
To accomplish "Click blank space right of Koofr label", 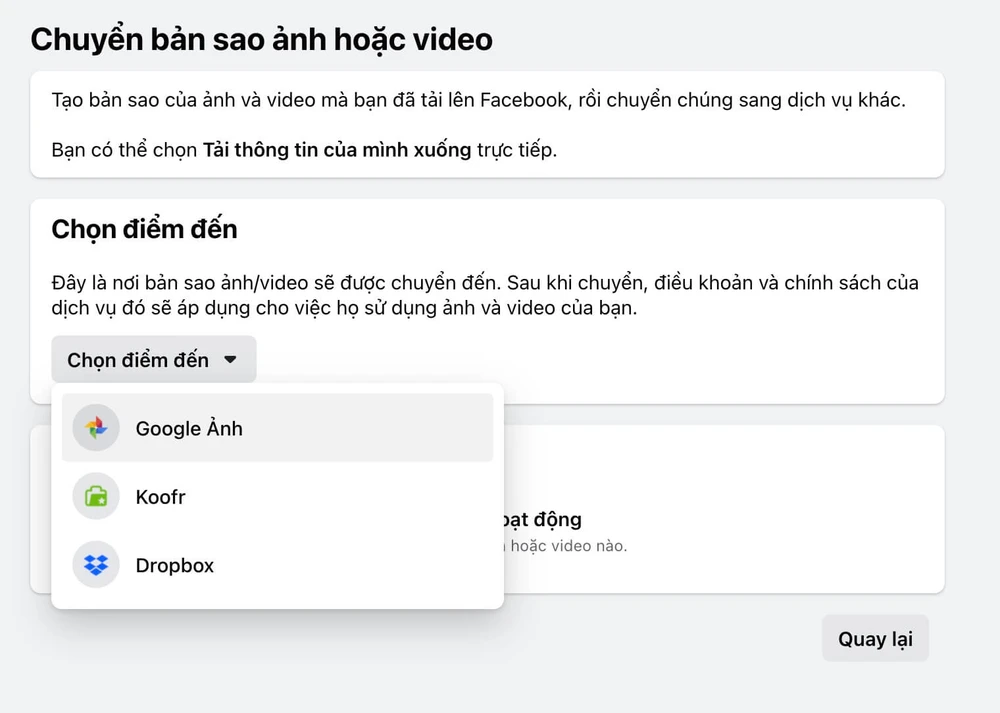I will (350, 497).
